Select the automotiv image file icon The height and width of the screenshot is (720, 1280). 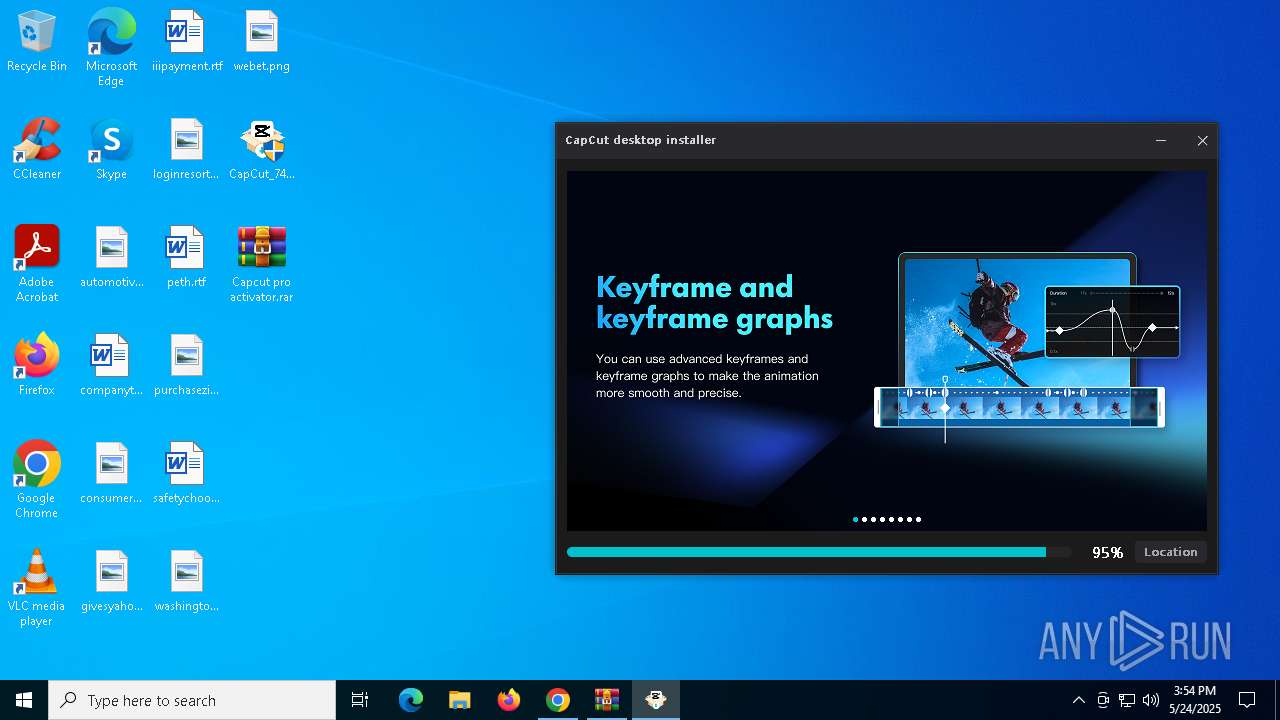pyautogui.click(x=111, y=257)
